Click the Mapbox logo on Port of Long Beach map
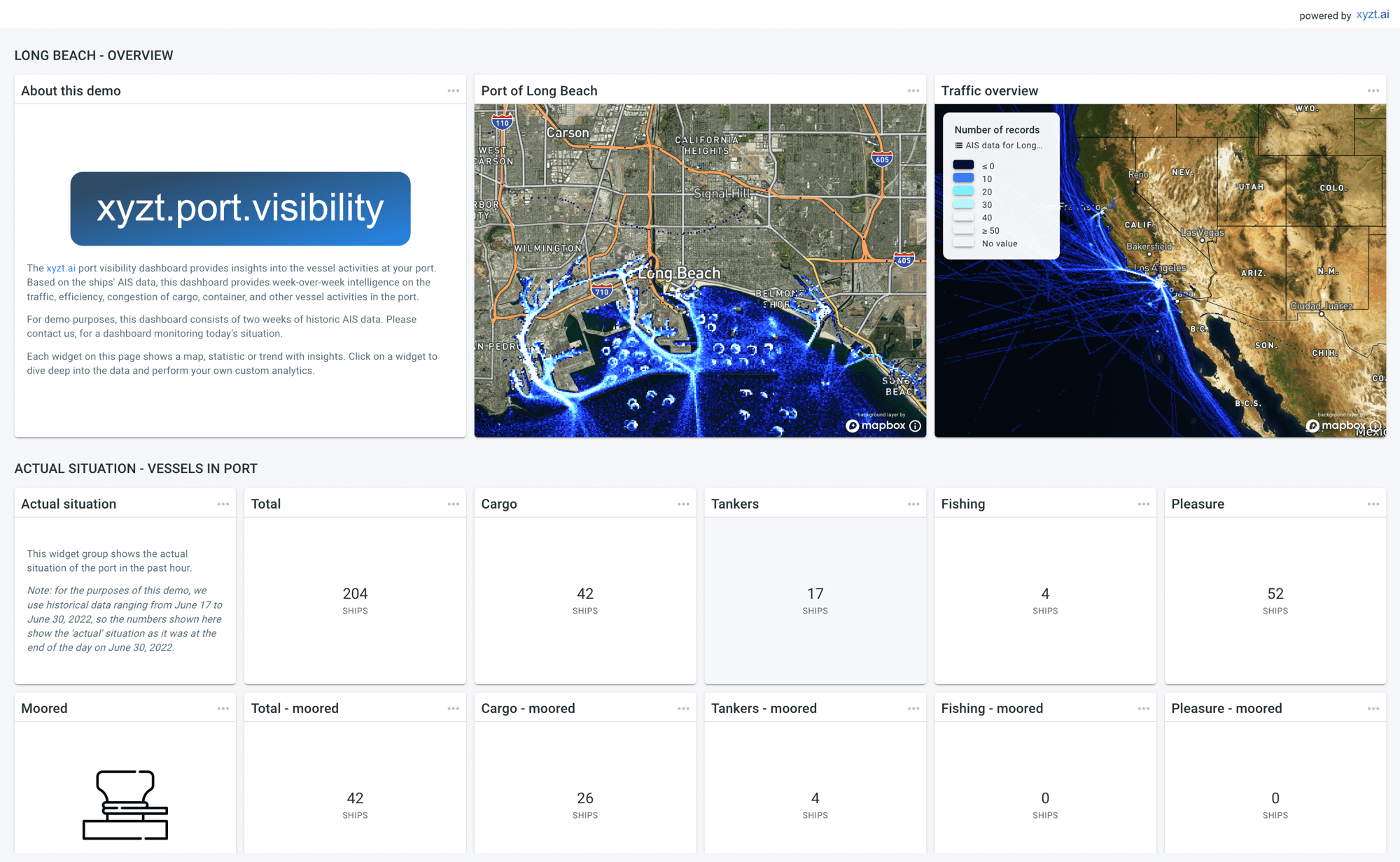 click(876, 425)
